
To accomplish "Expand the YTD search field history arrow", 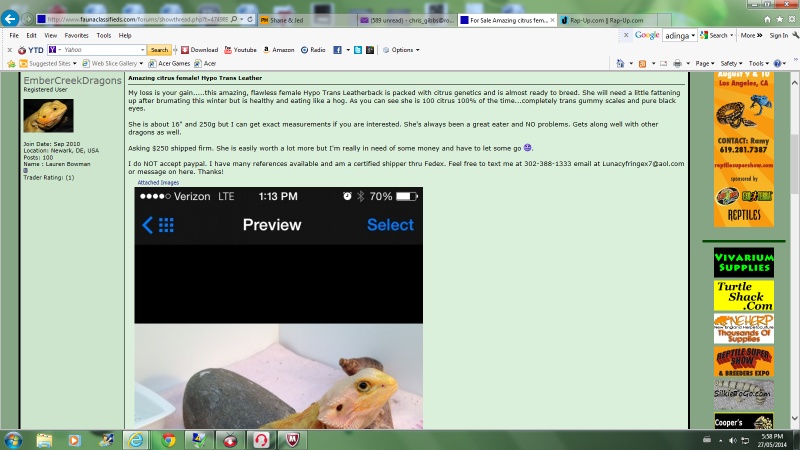I will tap(142, 50).
